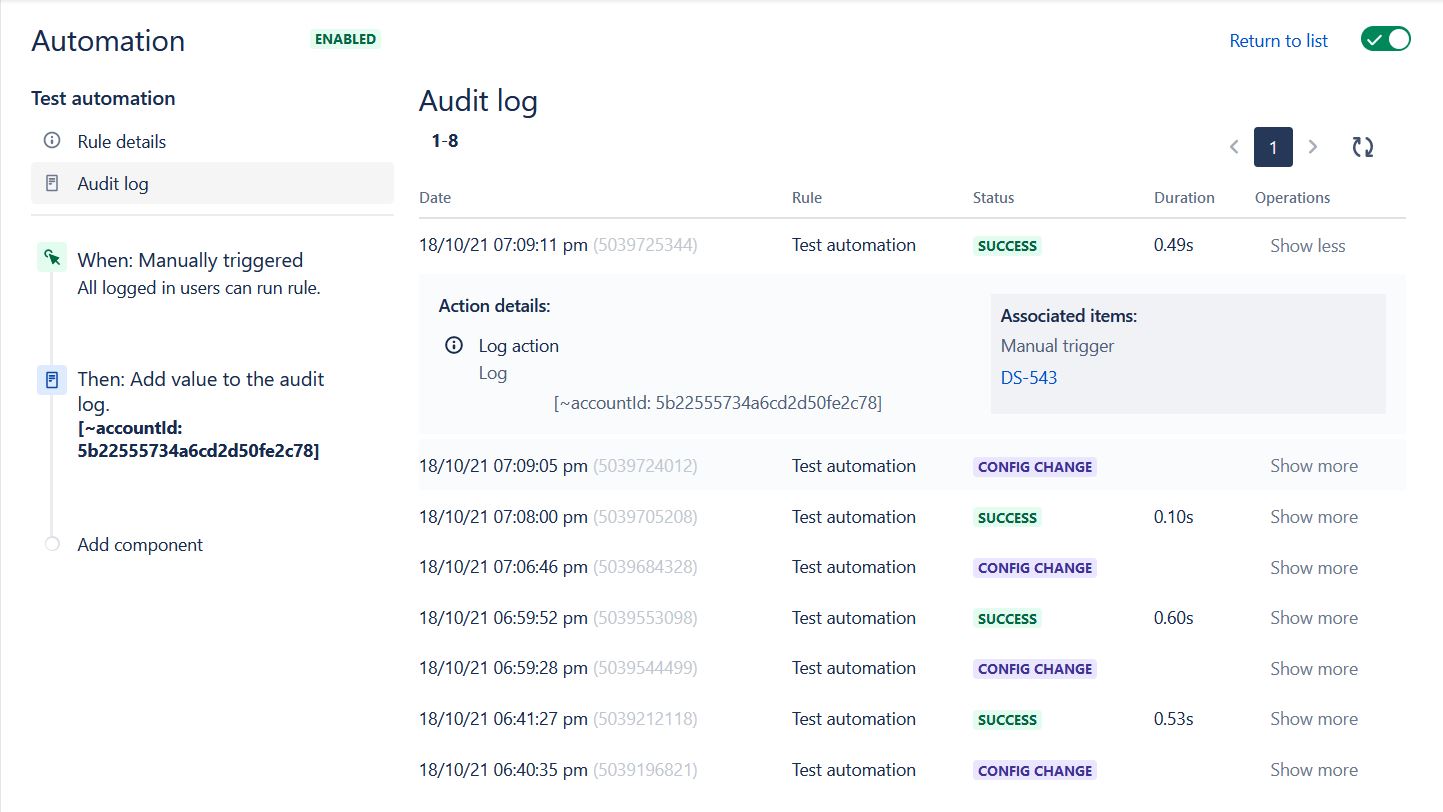The width and height of the screenshot is (1443, 812).
Task: Expand the 07:06:46 pm entry with Show more
Action: tap(1314, 568)
